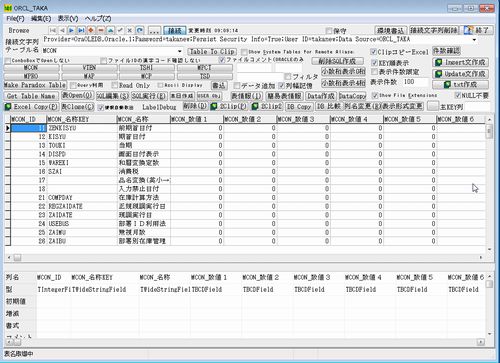Screen dimensions: 500x363
Task: Go to next record with navigator arrow
Action: (71, 30)
